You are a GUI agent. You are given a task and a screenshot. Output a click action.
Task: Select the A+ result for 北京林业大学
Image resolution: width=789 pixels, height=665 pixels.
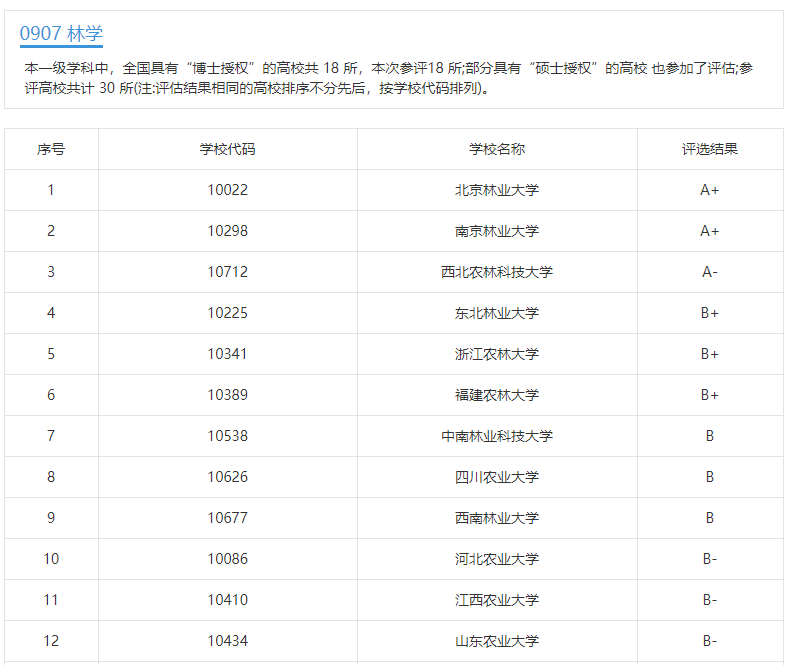point(710,190)
